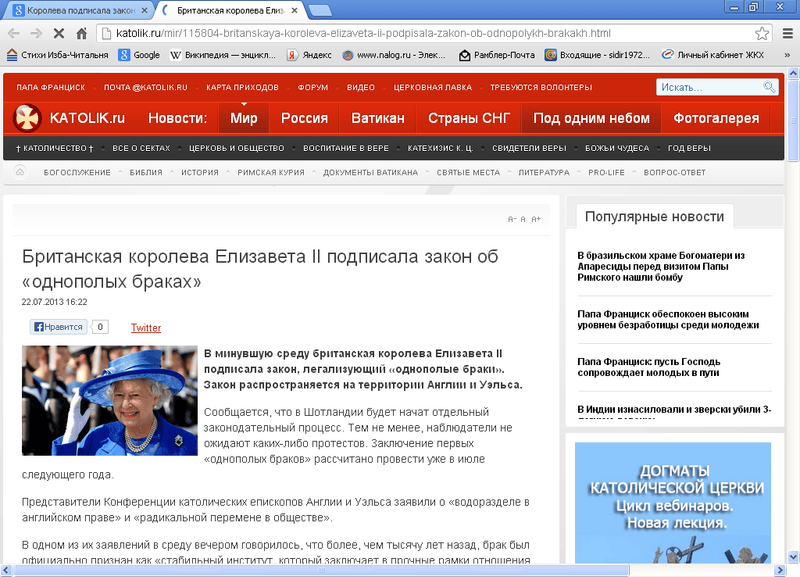Click the Догматы католической церкви banner
This screenshot has width=800, height=577.
pyautogui.click(x=672, y=503)
